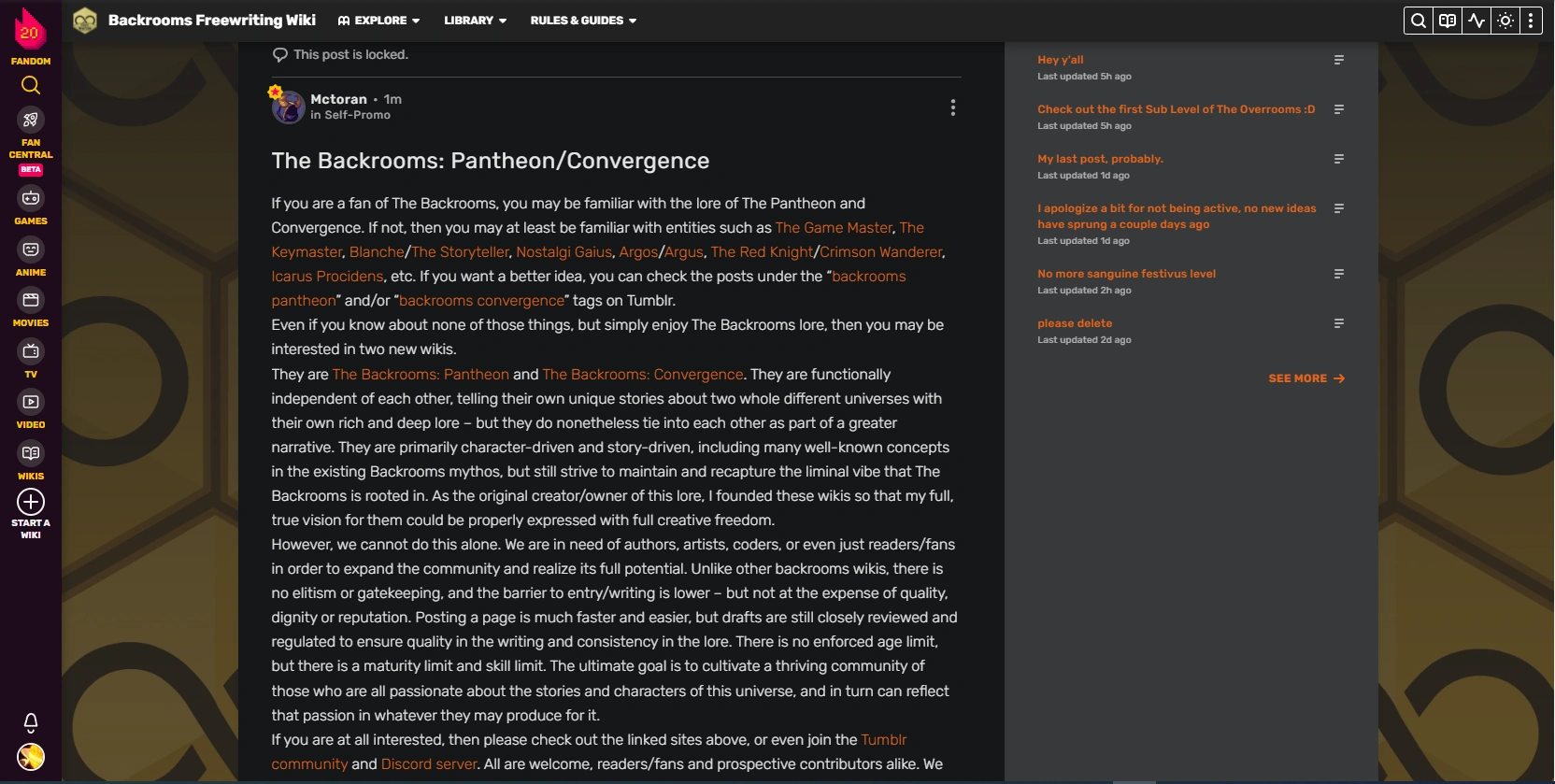Click Mctoran's avatar thumbnail
Image resolution: width=1555 pixels, height=784 pixels.
click(x=288, y=107)
